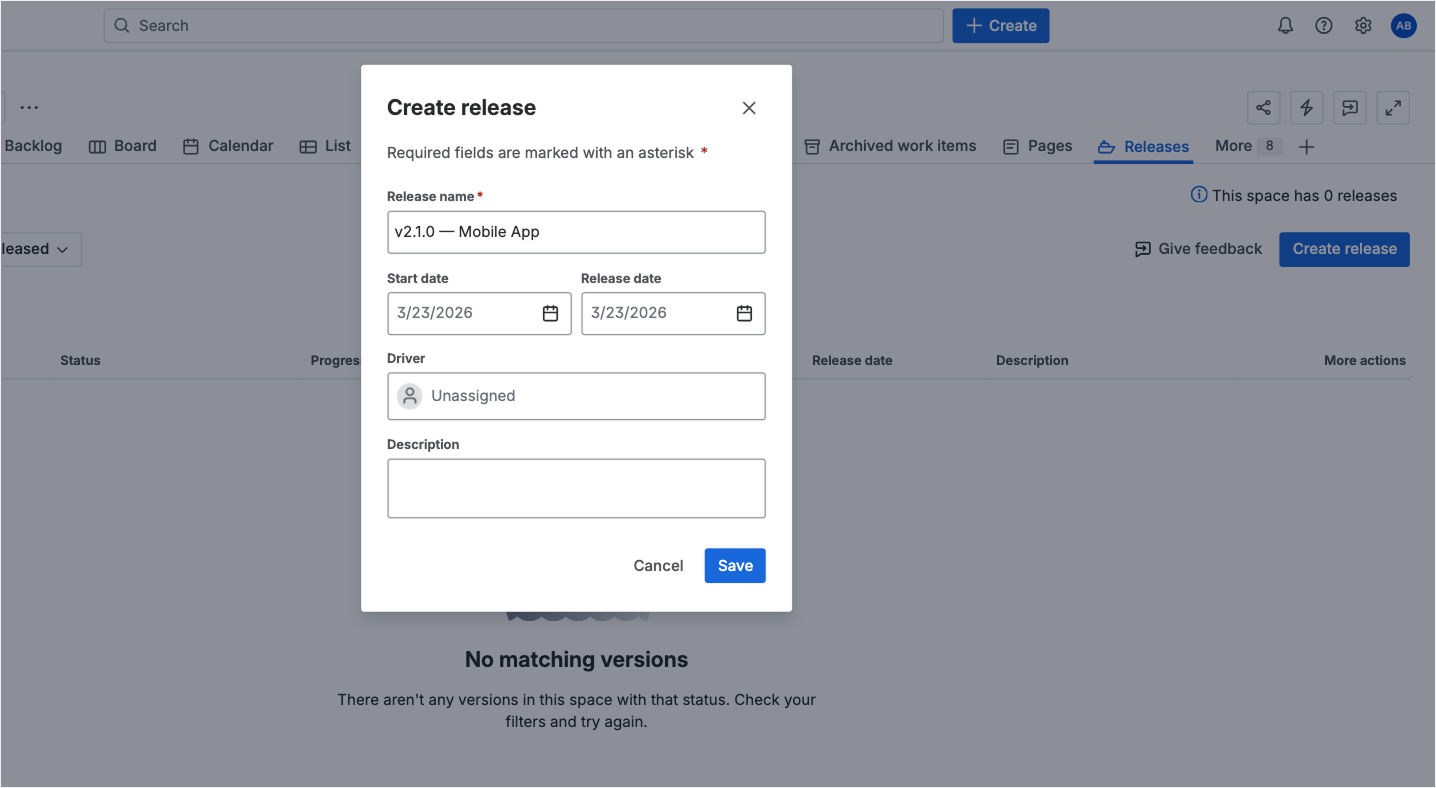Enter full screen with the expand arrows
The image size is (1436, 788).
coord(1393,108)
